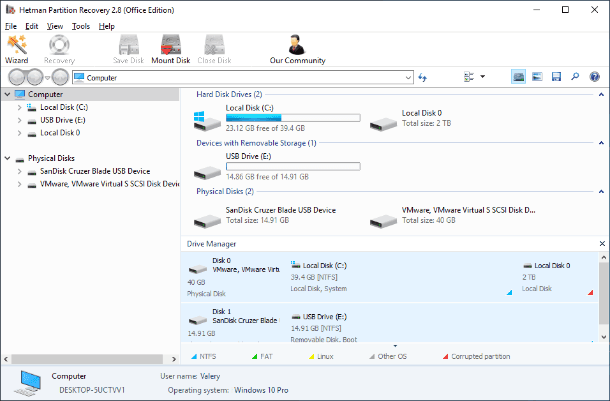Click the USB Drive (E:) usage bar

(x=293, y=166)
